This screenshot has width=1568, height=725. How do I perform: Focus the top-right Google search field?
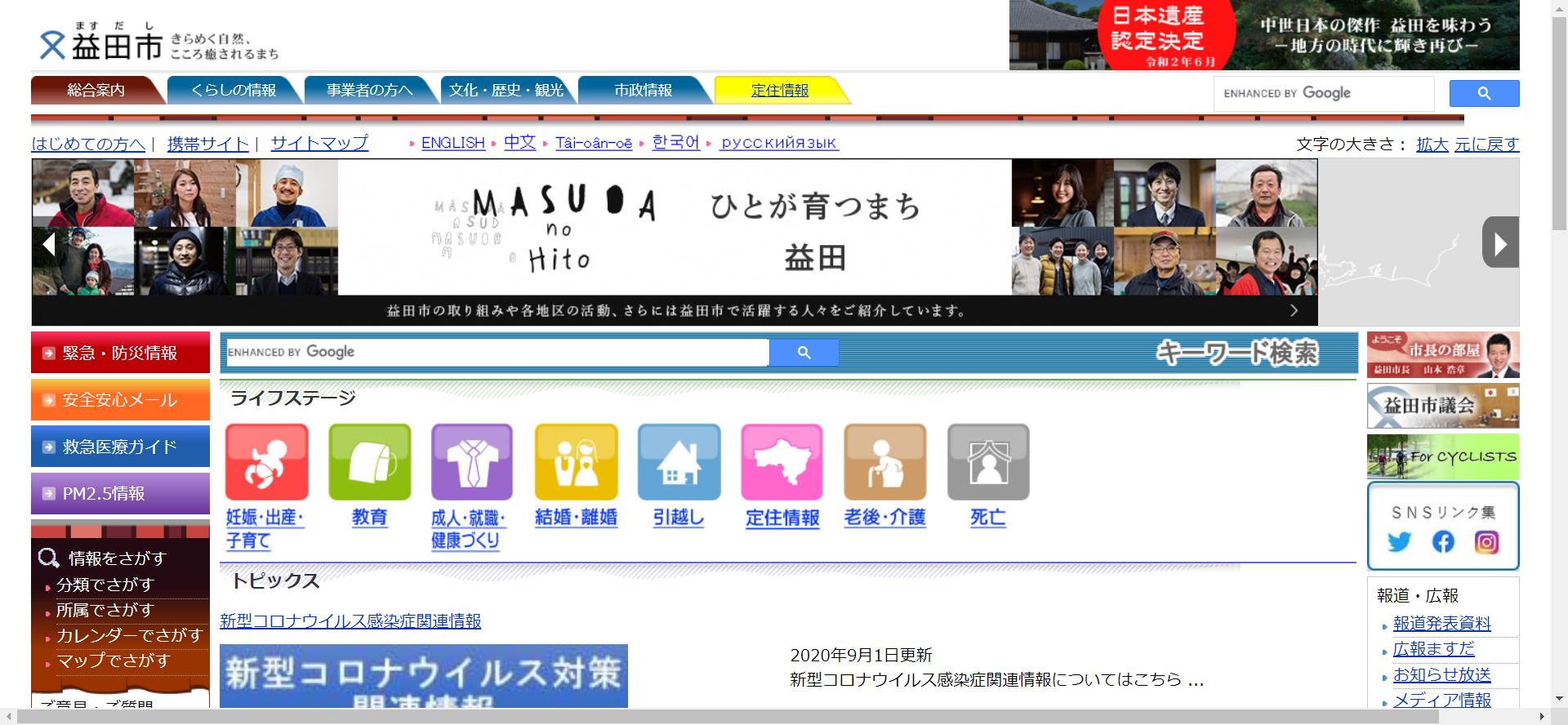pos(1323,93)
